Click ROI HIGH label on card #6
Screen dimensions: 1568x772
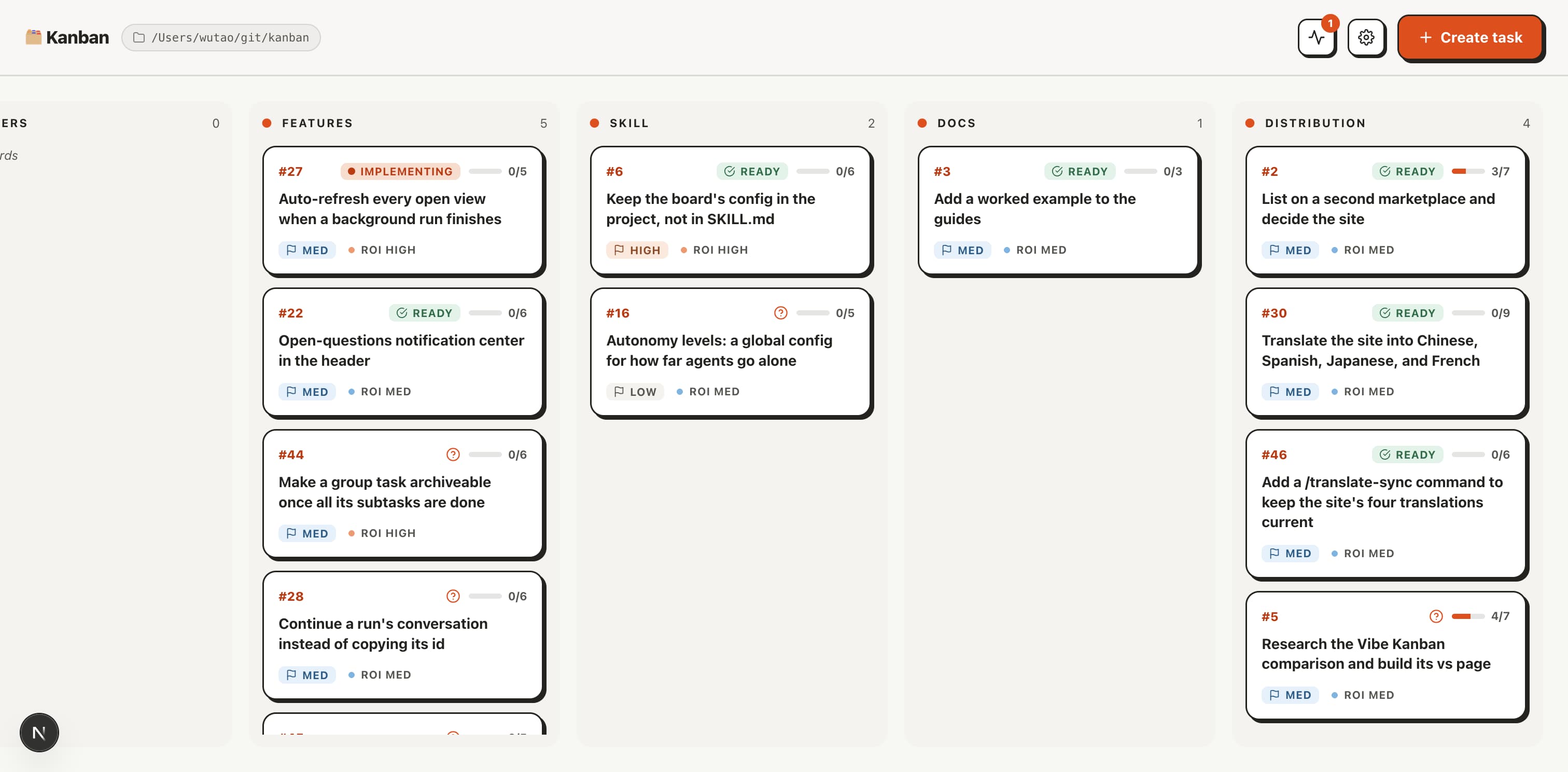720,250
